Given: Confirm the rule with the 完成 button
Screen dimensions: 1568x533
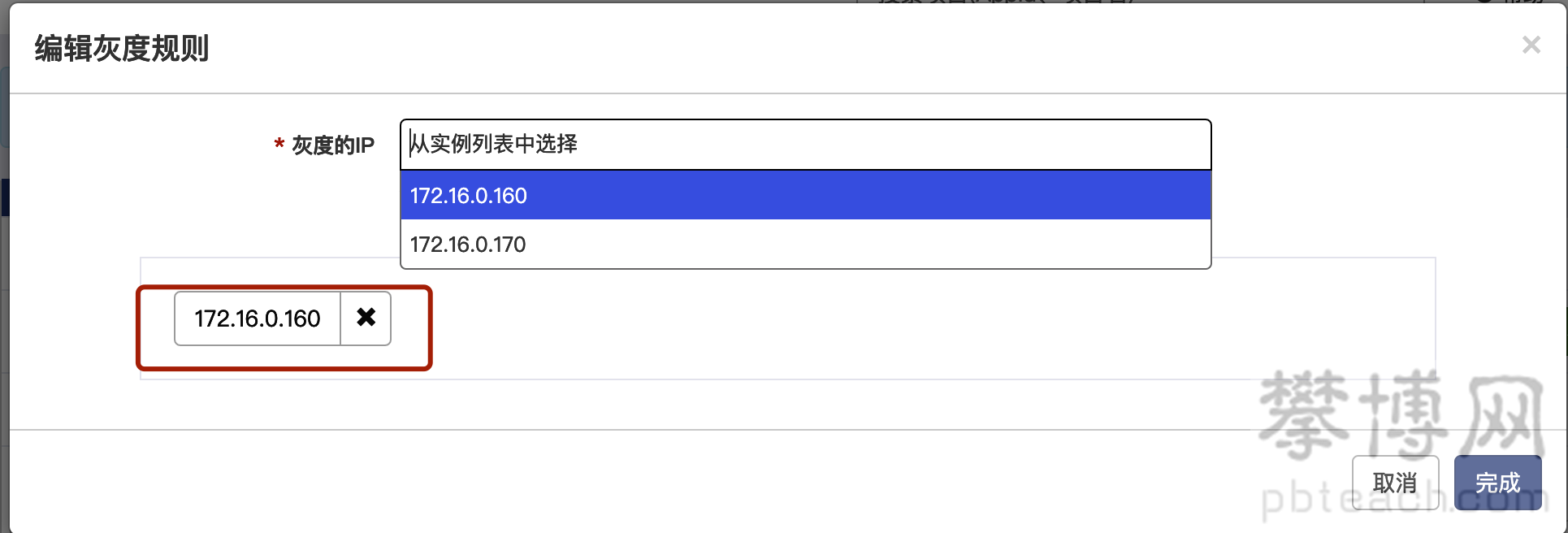Looking at the screenshot, I should point(1497,483).
